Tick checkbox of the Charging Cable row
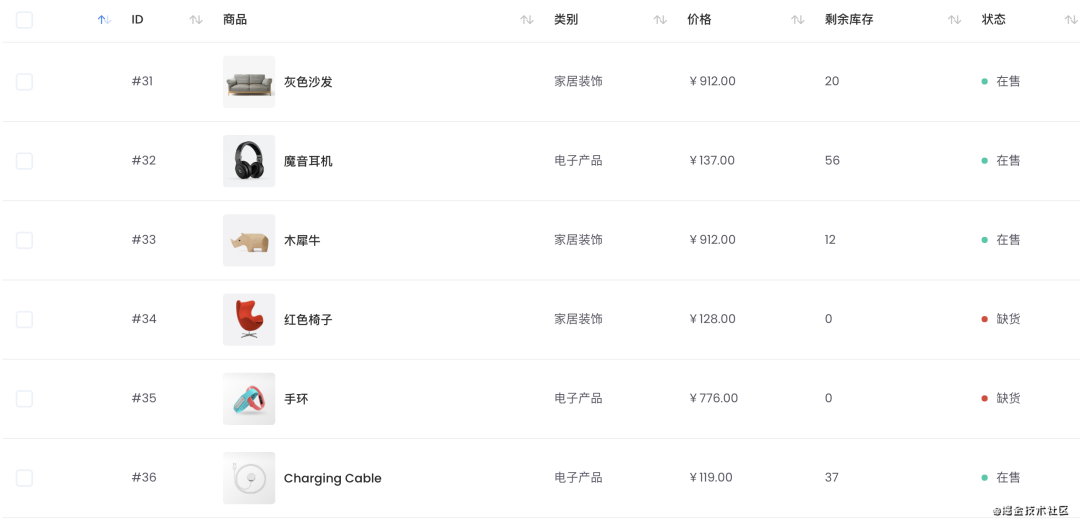1080x526 pixels. [x=24, y=478]
